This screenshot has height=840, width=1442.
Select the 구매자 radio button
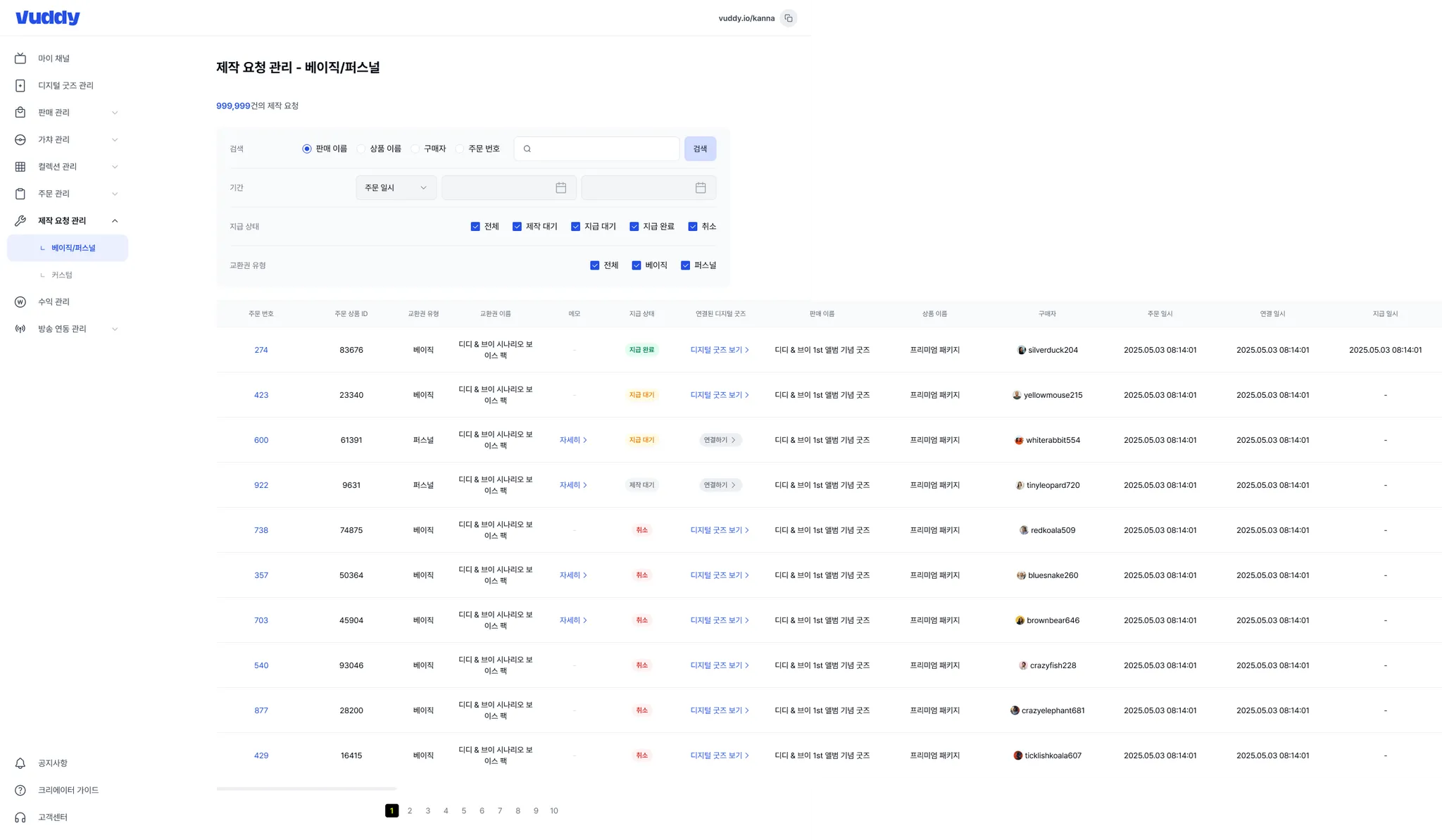415,149
